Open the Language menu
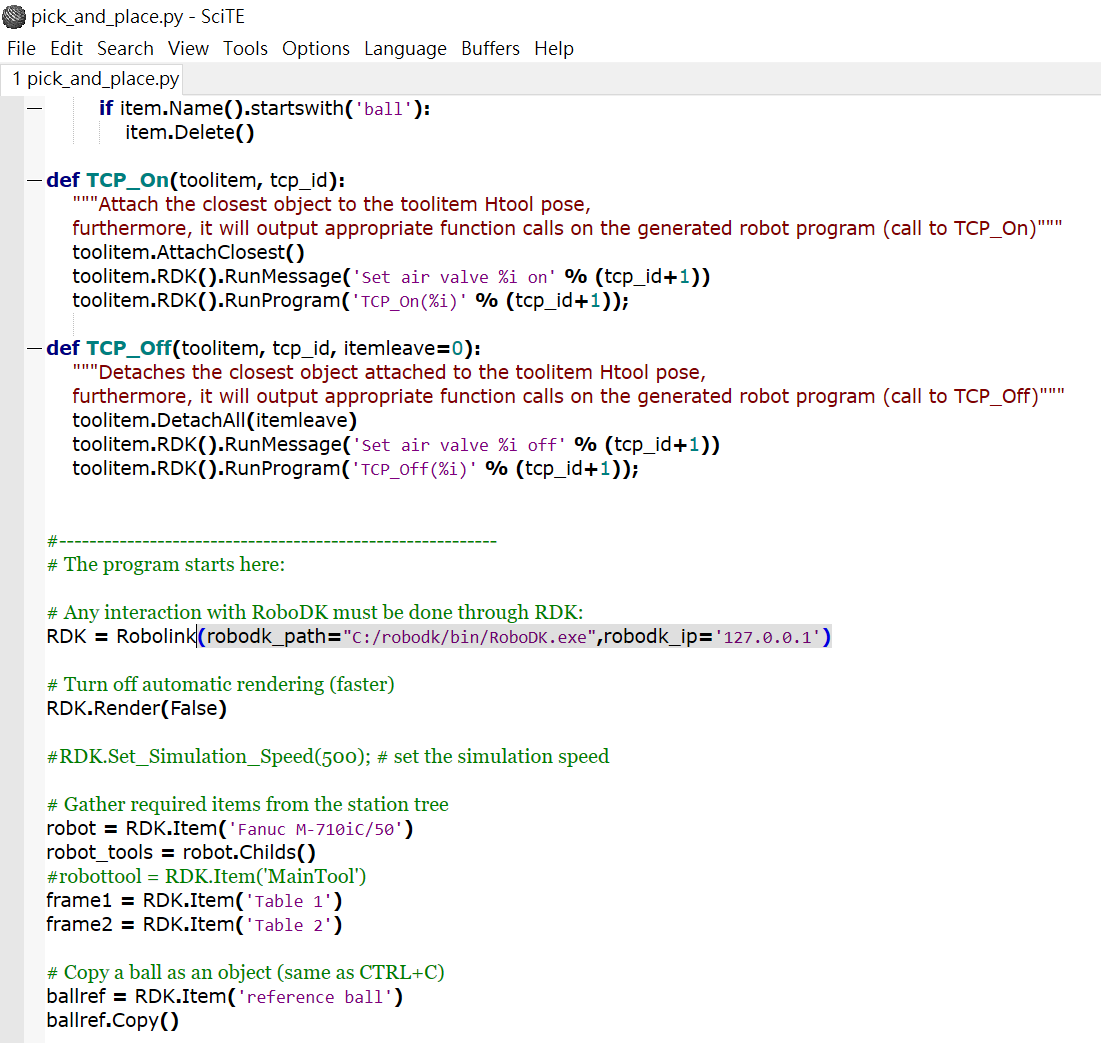Screen dimensions: 1101x1043 (x=405, y=48)
